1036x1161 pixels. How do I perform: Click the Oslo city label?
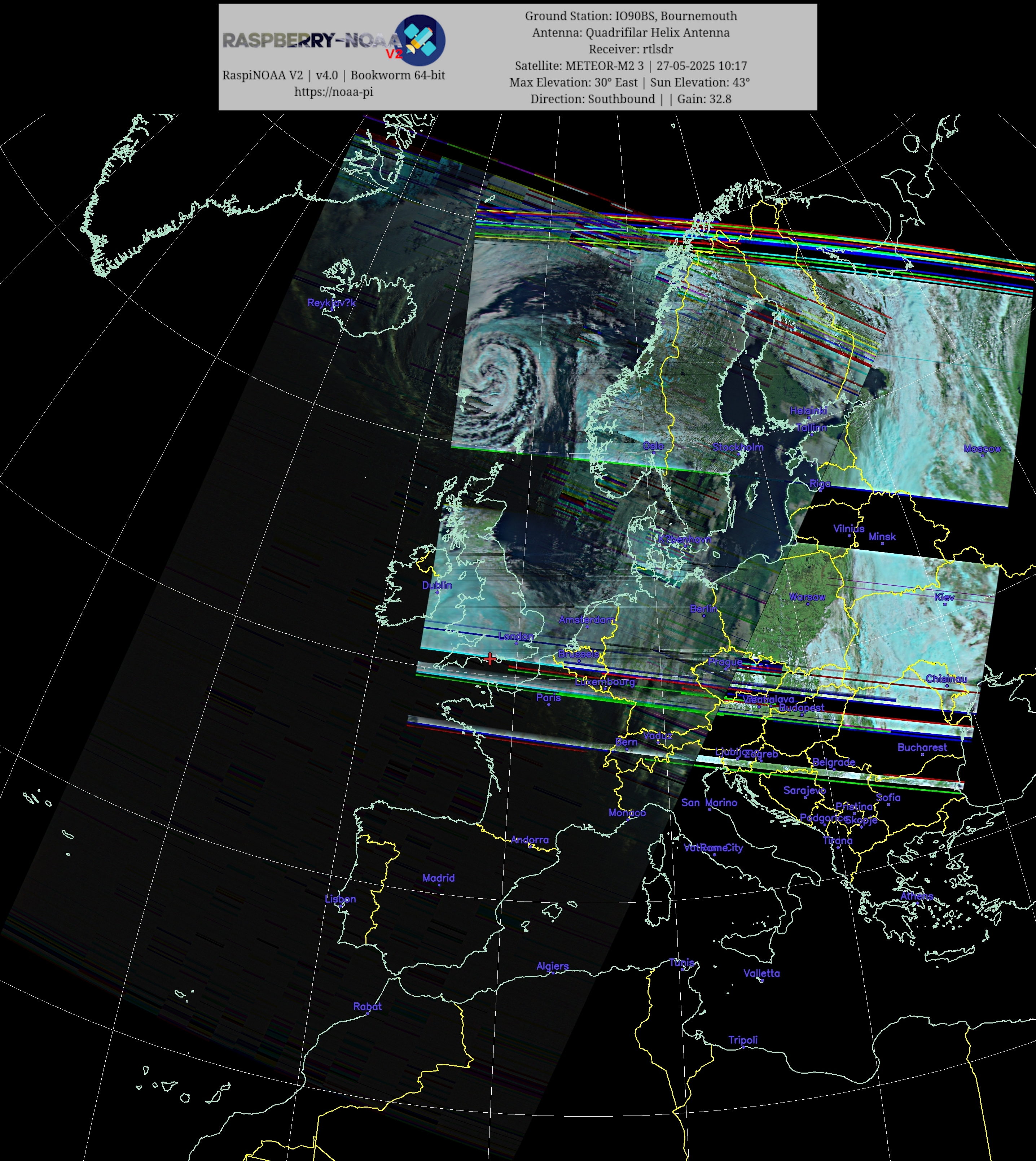pos(653,446)
